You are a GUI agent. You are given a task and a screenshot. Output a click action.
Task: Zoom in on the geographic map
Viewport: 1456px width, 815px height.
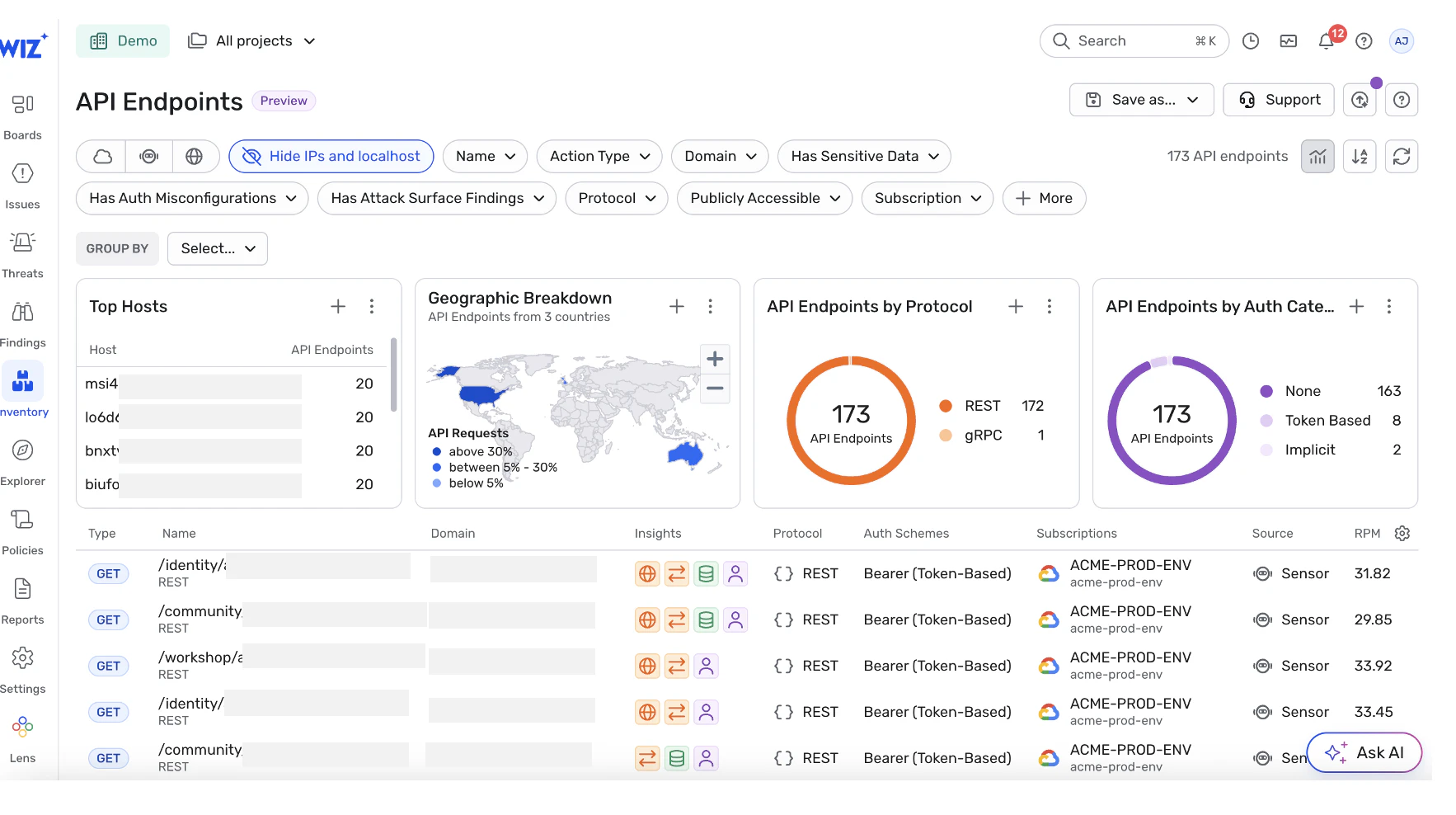pos(715,360)
